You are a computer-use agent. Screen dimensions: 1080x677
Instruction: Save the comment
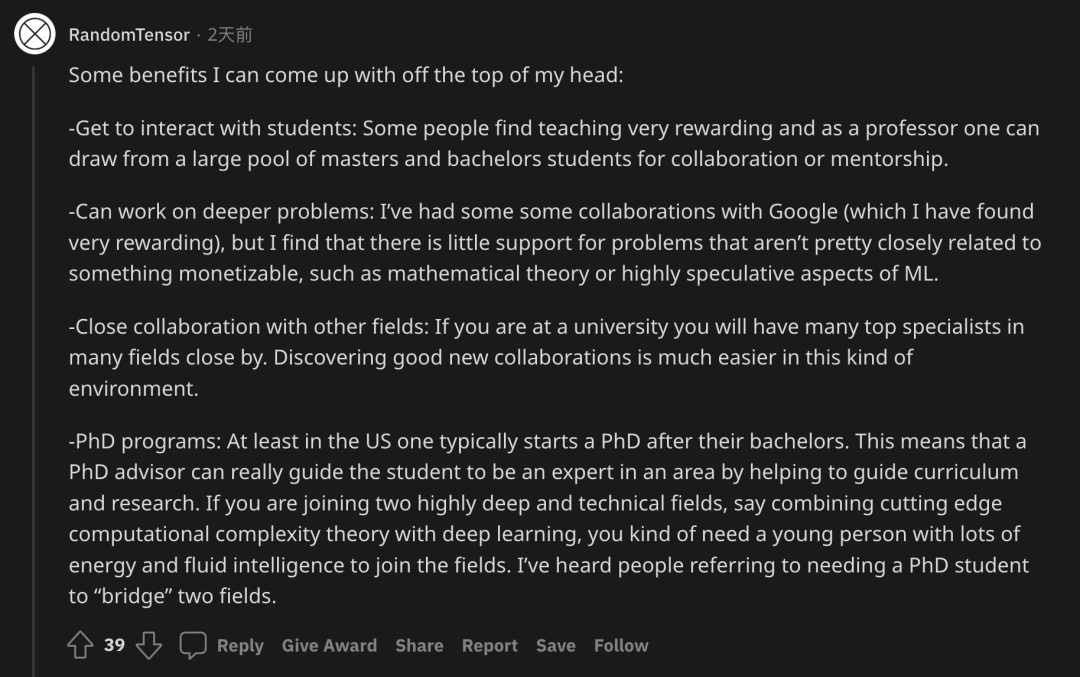click(555, 646)
